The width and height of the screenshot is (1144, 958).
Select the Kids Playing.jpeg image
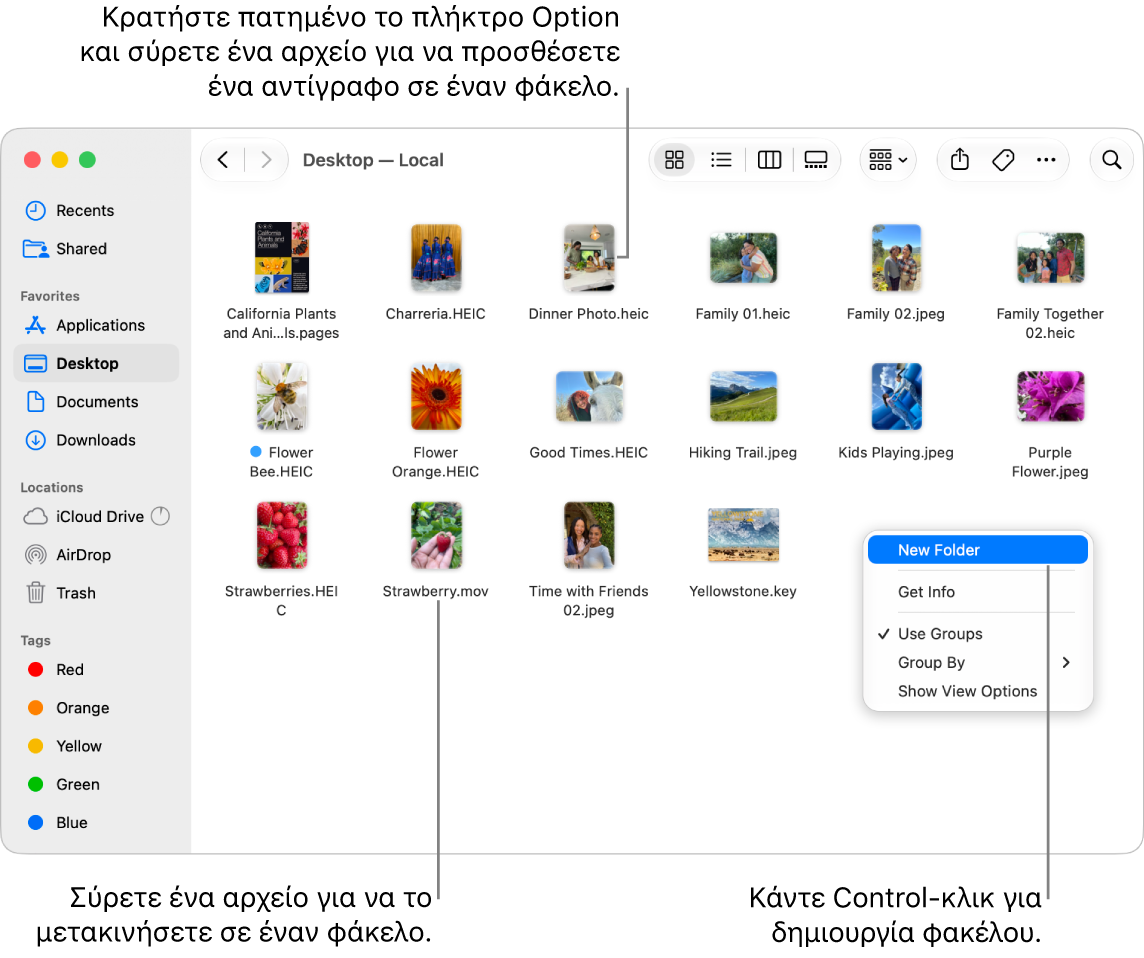(x=896, y=411)
